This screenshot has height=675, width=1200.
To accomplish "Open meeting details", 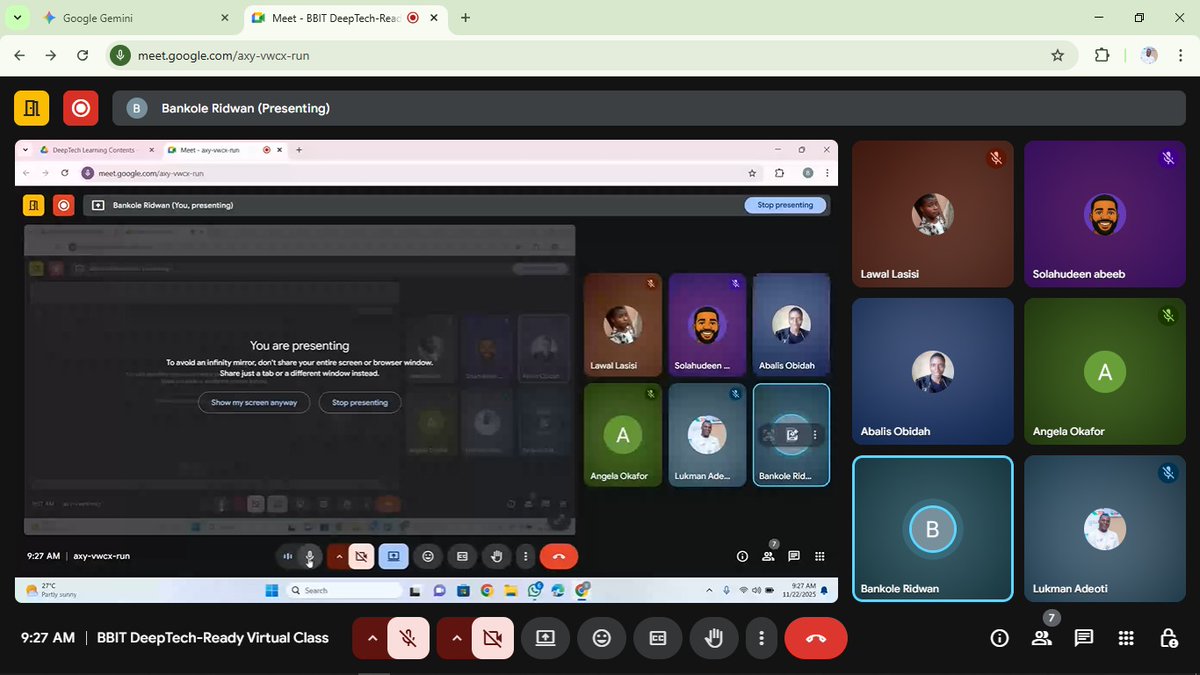I will 999,637.
